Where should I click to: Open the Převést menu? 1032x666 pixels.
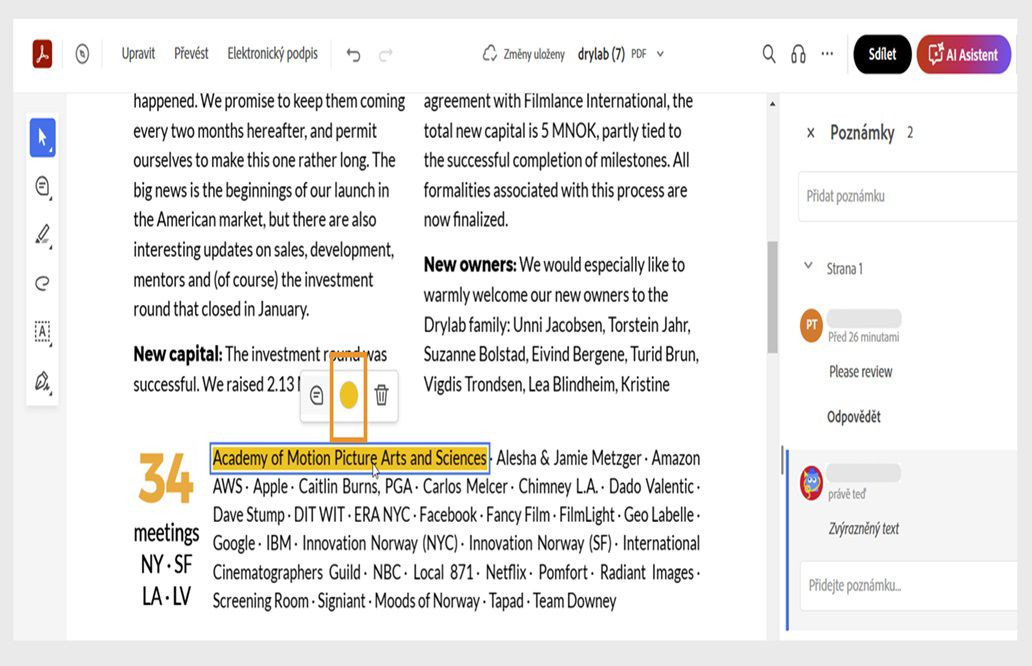pos(191,54)
